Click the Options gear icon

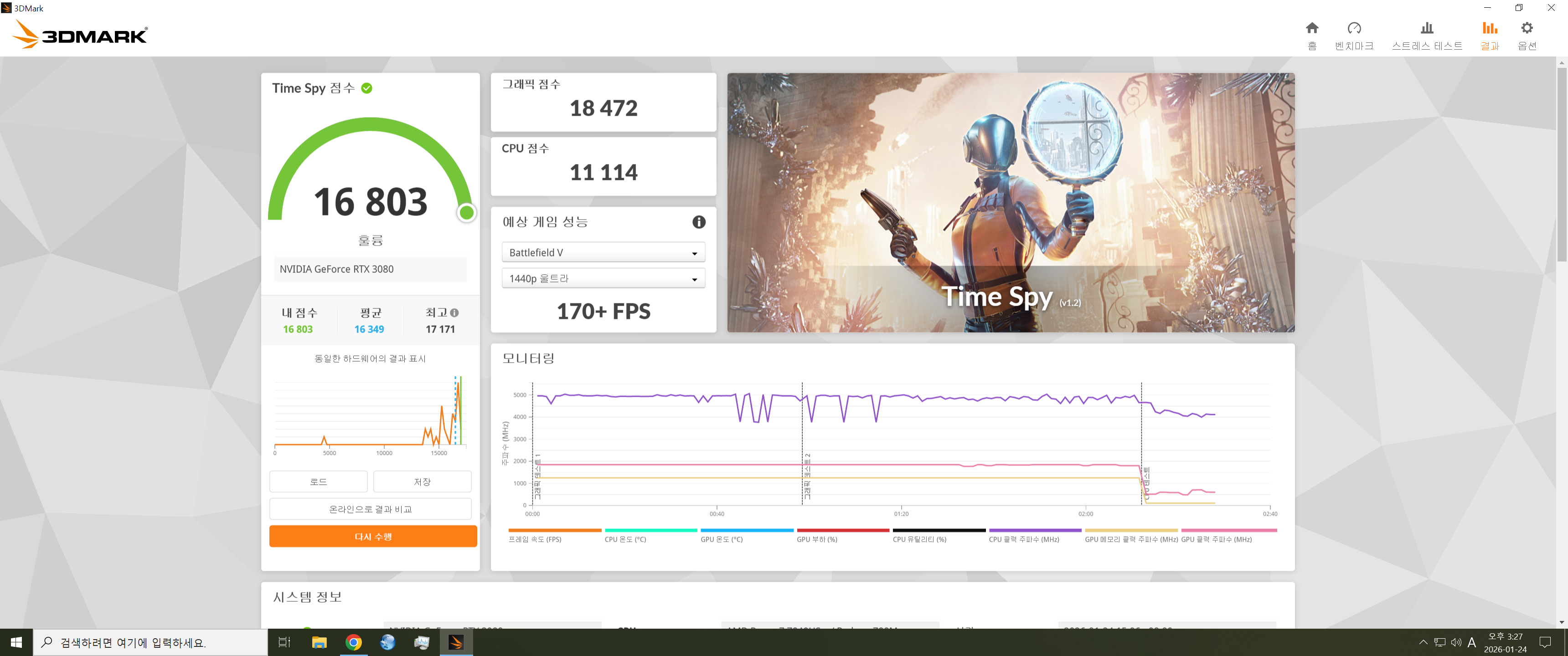click(1526, 29)
